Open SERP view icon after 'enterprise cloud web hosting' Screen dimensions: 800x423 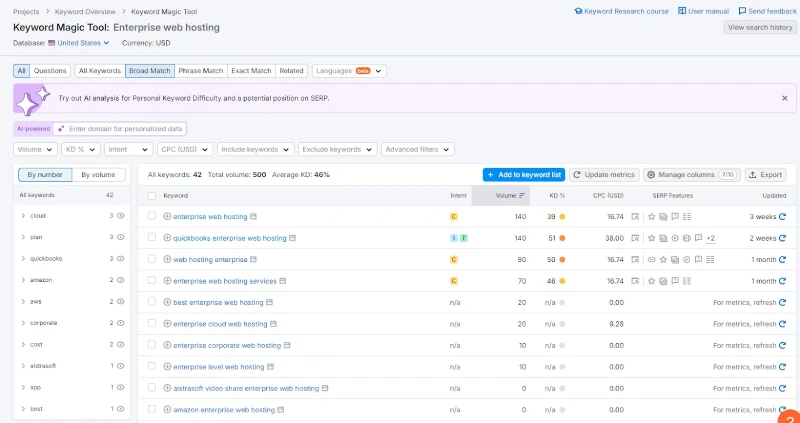pos(273,324)
